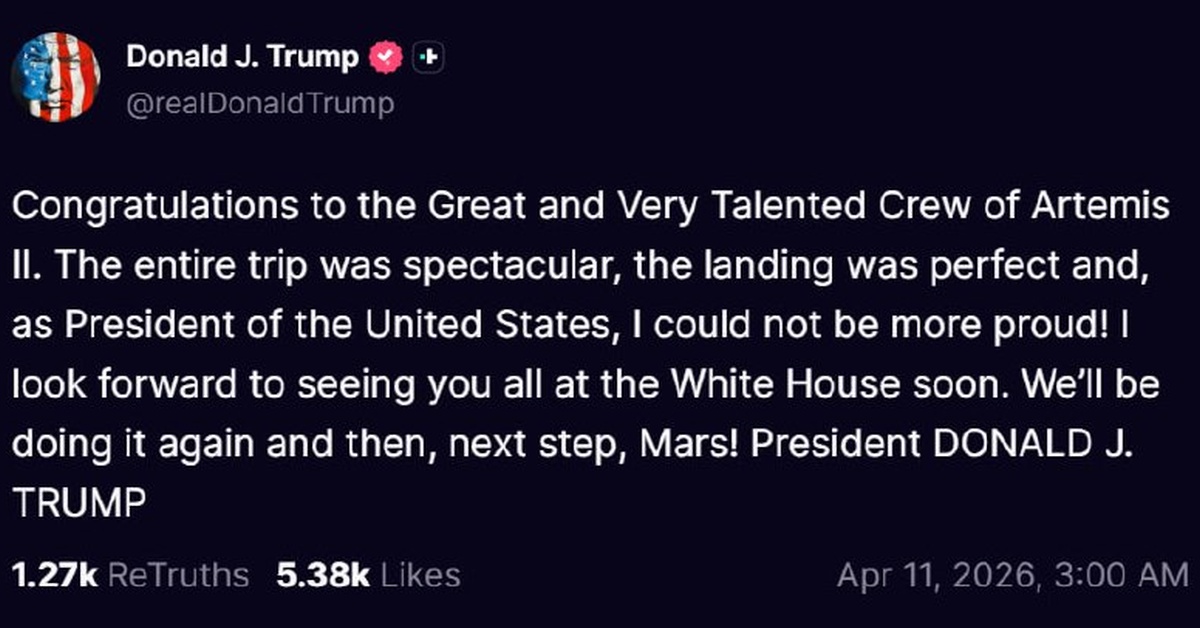Click the Apr 11, 2026 post date
Screen dimensions: 1200x628
tap(932, 576)
